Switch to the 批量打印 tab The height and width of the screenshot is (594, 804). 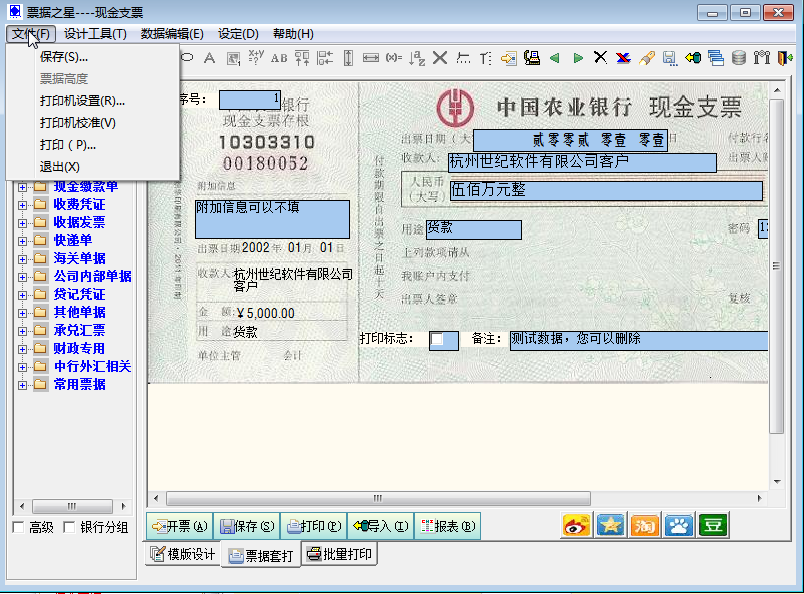(x=339, y=554)
